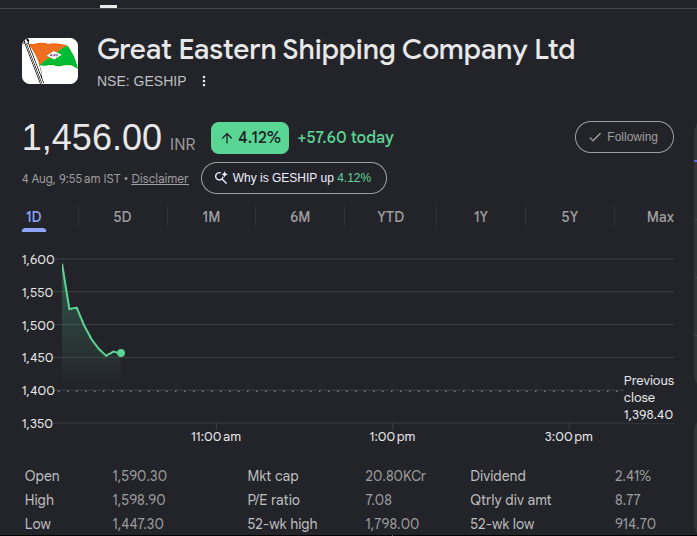
Task: Click the Dividend label
Action: (x=498, y=476)
